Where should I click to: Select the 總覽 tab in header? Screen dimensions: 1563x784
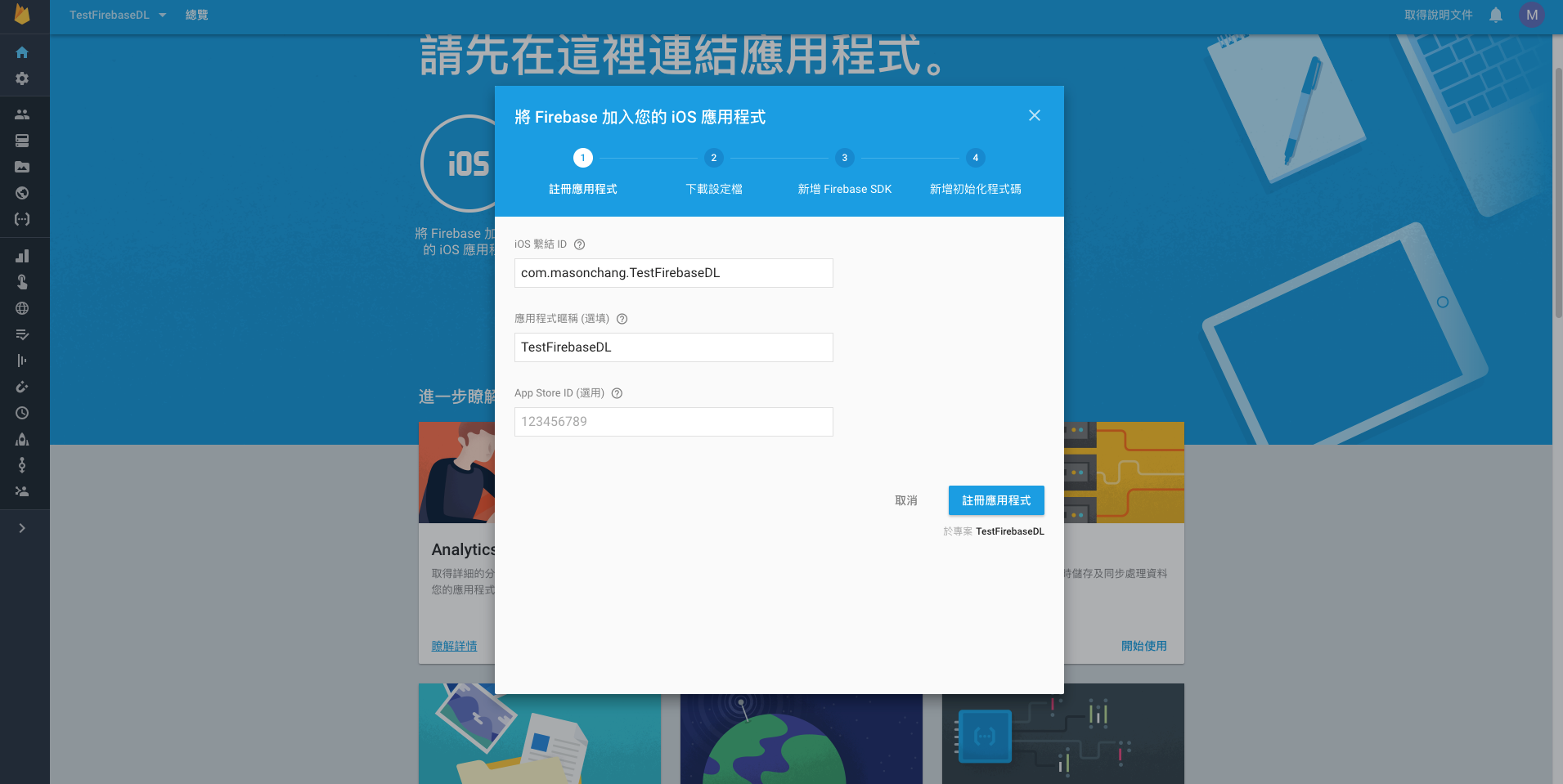point(196,15)
